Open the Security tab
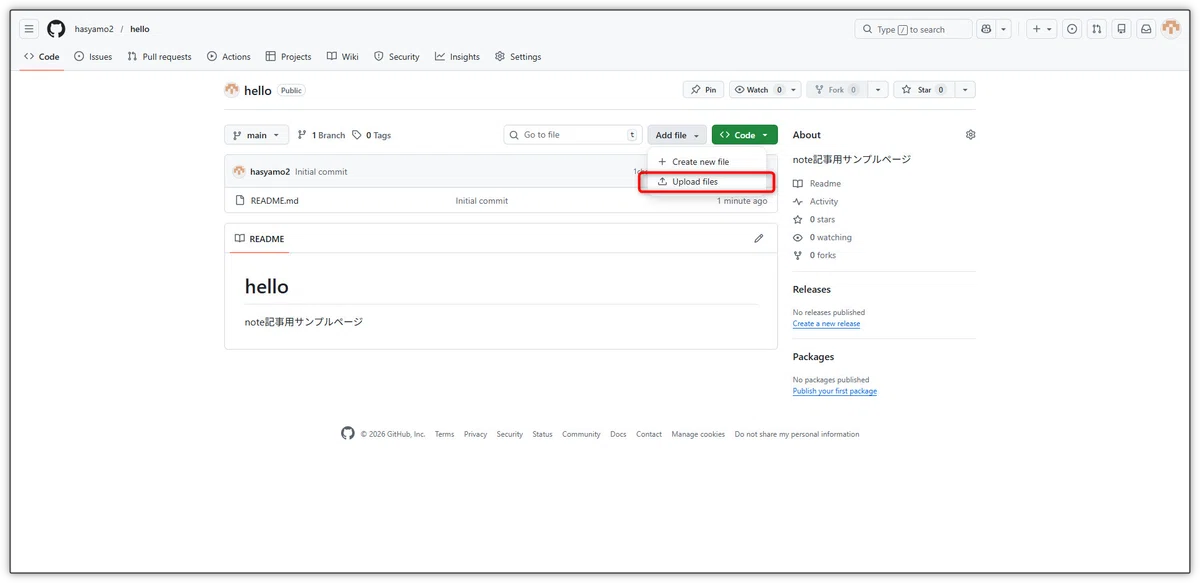The height and width of the screenshot is (583, 1200). [x=397, y=57]
